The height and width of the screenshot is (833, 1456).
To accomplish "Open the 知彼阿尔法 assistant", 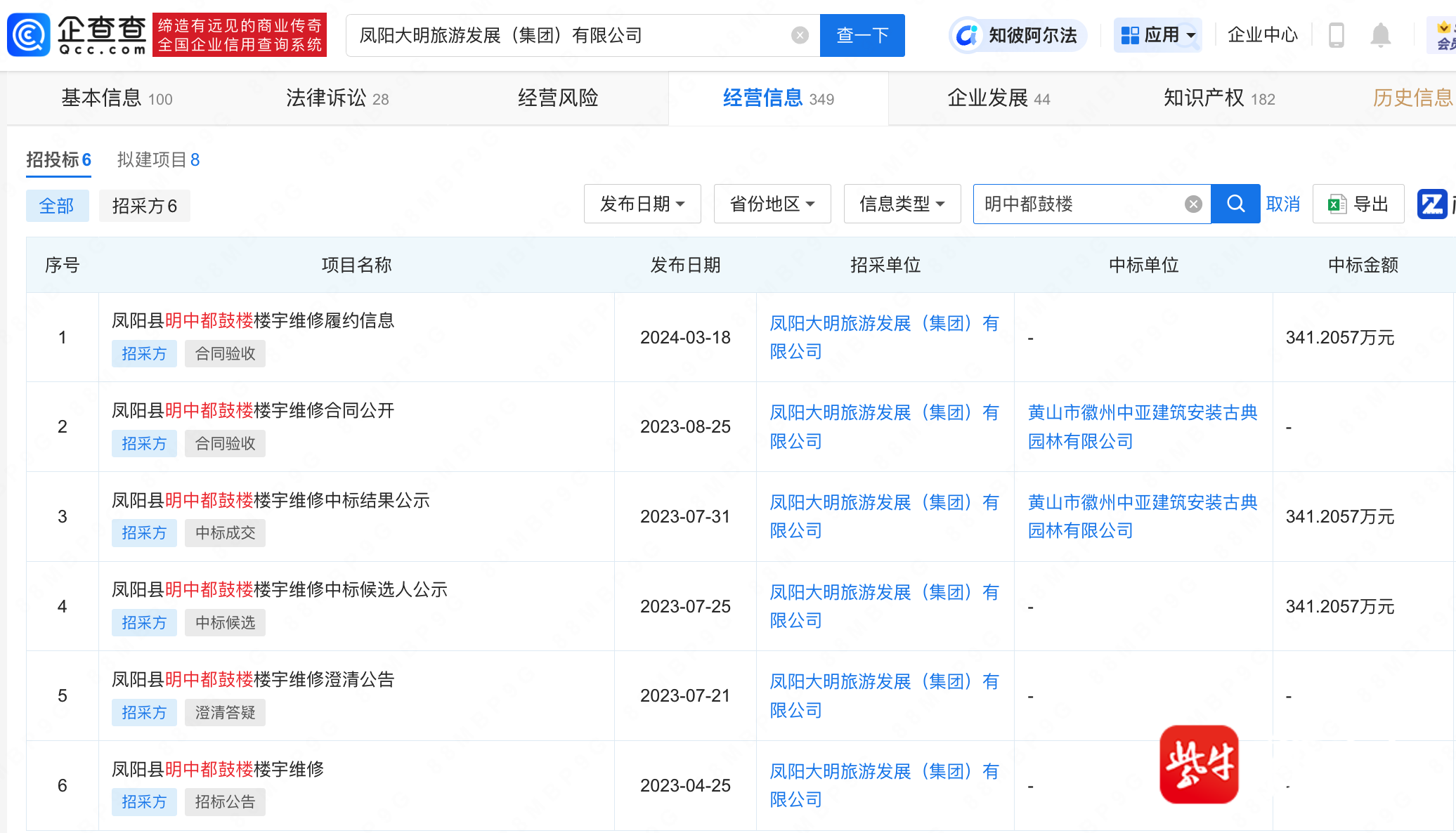I will [1018, 35].
